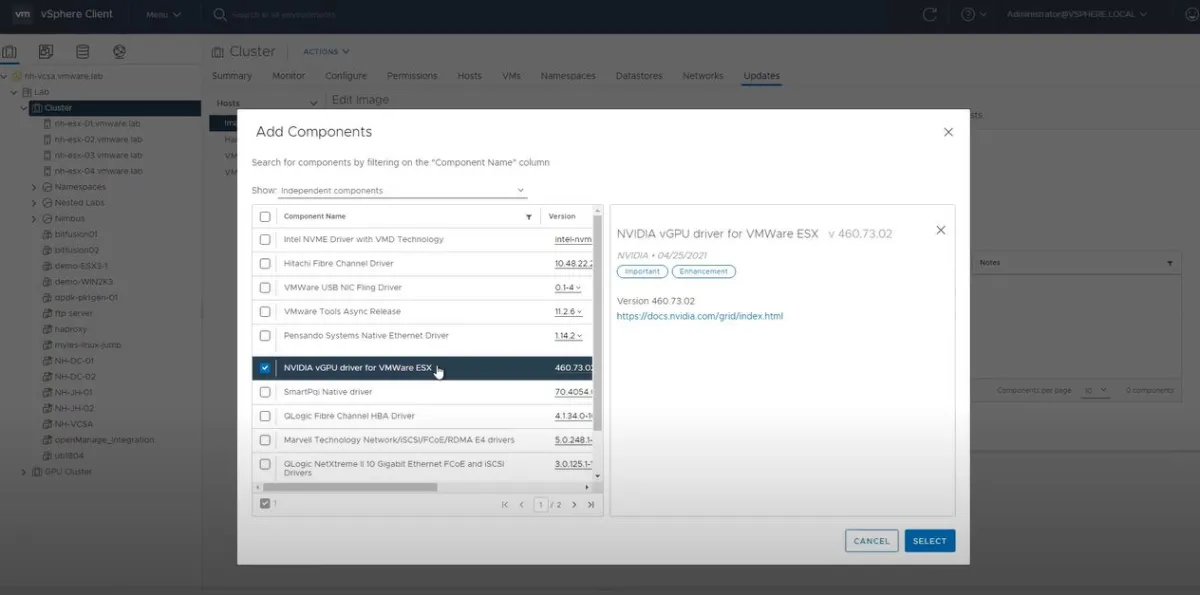Screen dimensions: 1200x595
Task: Open Administrator@VSPHERE.LOCAL user menu
Action: 1077,15
